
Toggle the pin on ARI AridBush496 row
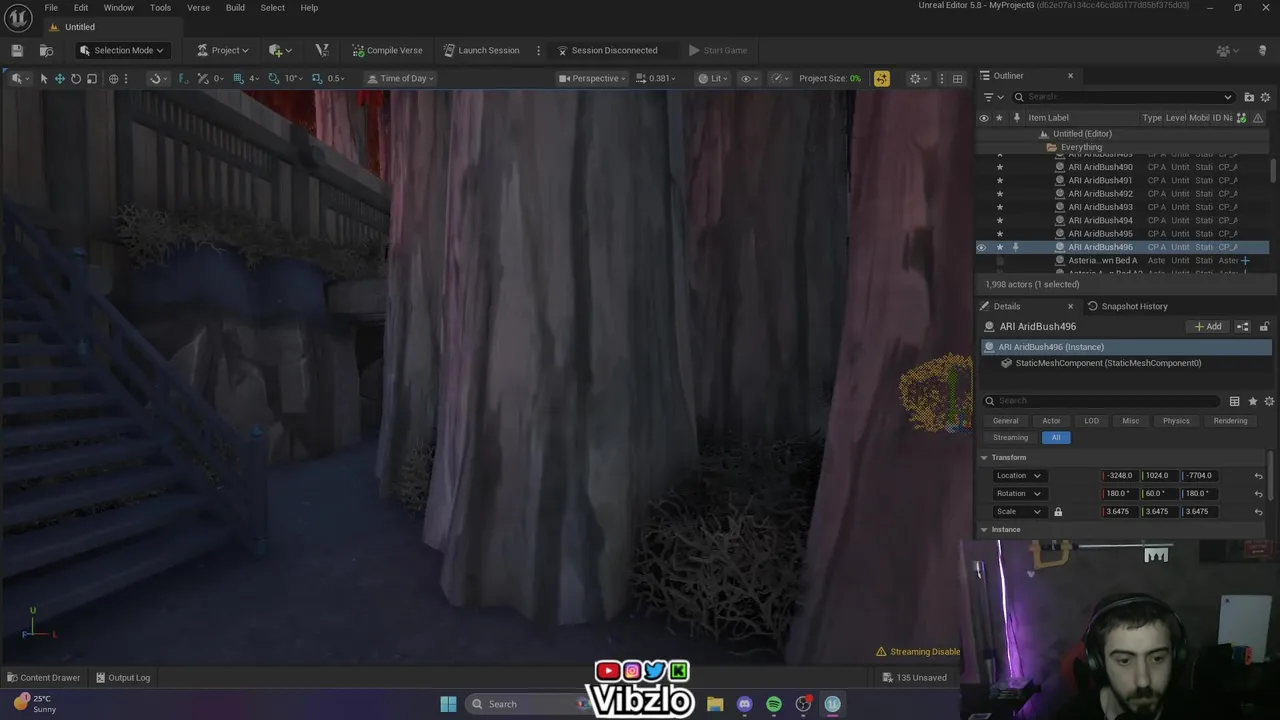coord(1016,247)
